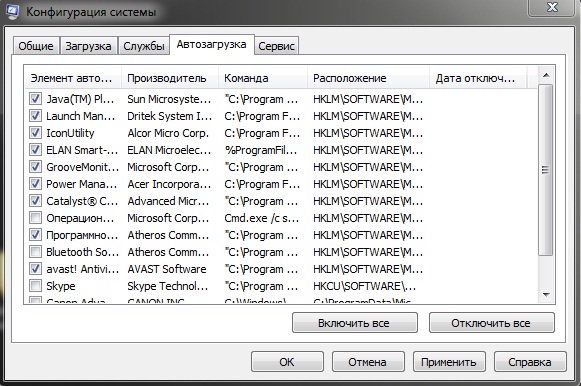The image size is (581, 386).
Task: Toggle the IconUtility checkbox
Action: coord(35,133)
